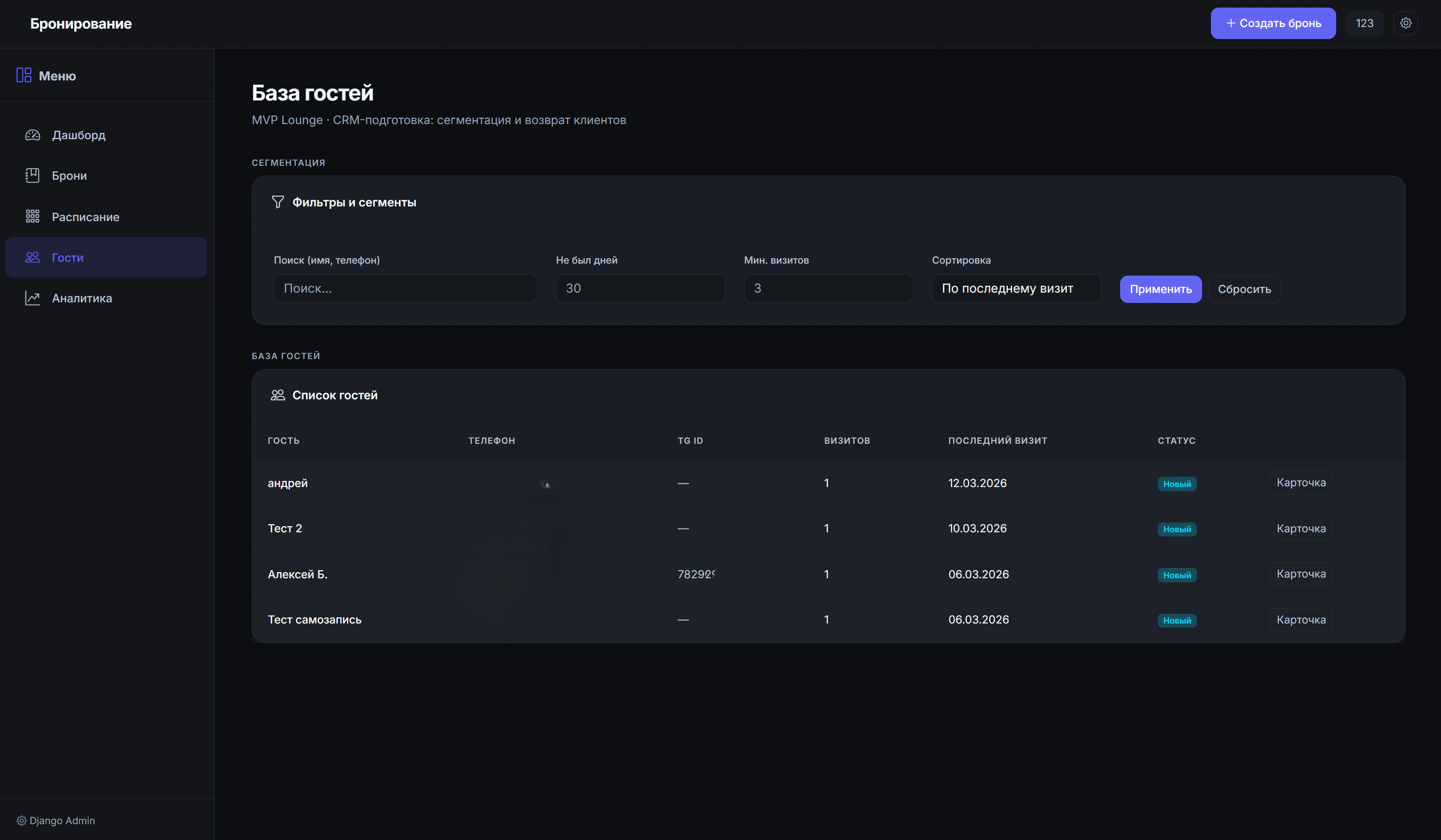The height and width of the screenshot is (840, 1441).
Task: Focus the Поиск search field
Action: click(405, 289)
